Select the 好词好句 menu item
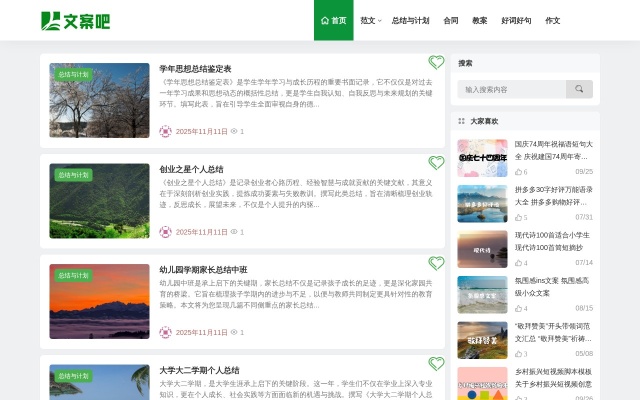The width and height of the screenshot is (640, 400). (x=516, y=20)
